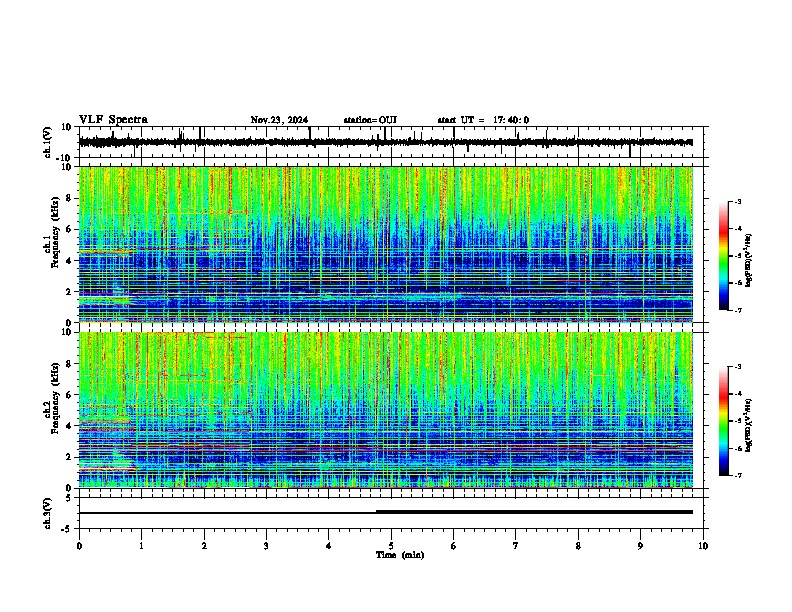Click the "6" kHz tick on ch.2 frequency axis
792x612 pixels.
(70, 395)
